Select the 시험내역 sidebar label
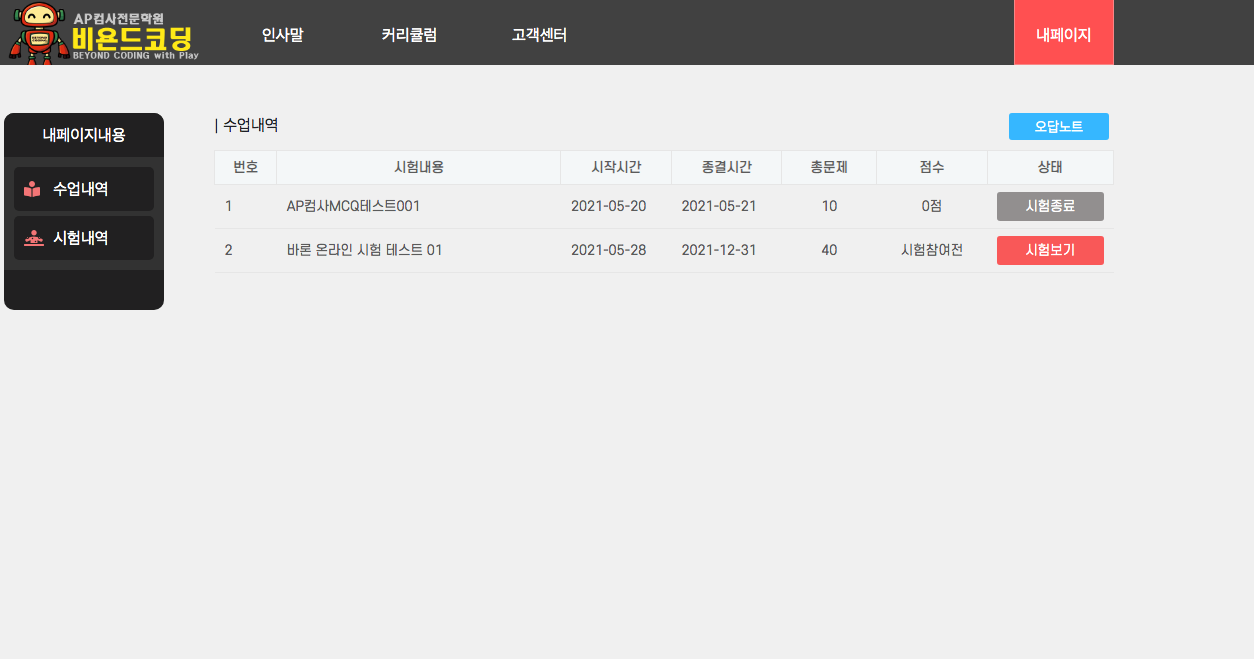 (x=81, y=238)
